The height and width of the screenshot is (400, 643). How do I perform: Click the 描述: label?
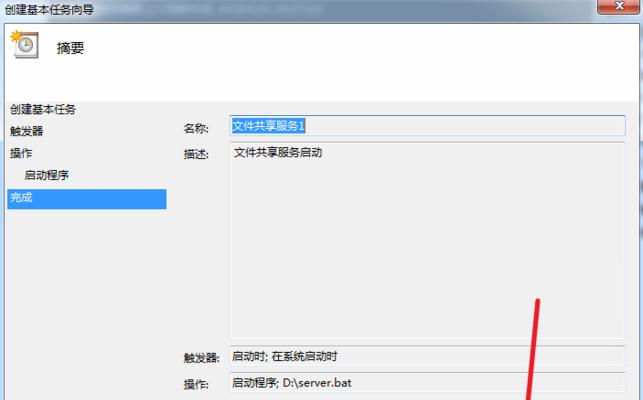point(196,154)
